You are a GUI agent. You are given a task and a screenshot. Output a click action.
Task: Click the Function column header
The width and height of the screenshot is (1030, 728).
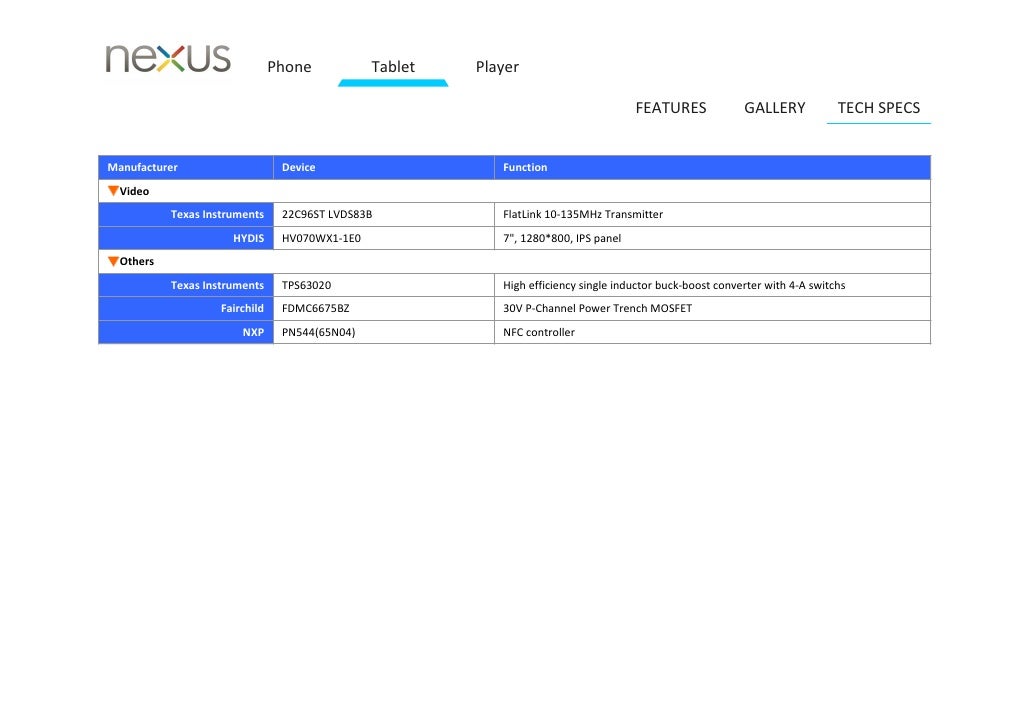click(712, 168)
